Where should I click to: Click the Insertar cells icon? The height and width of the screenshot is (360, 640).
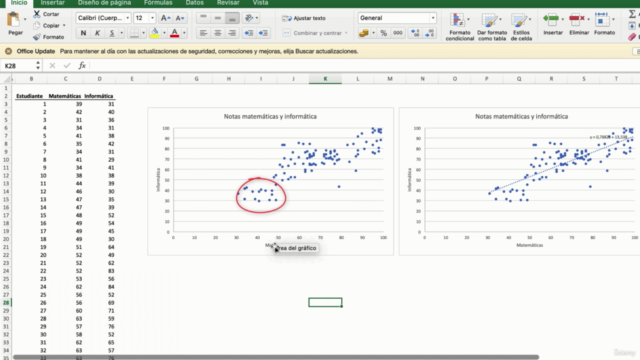[x=551, y=19]
